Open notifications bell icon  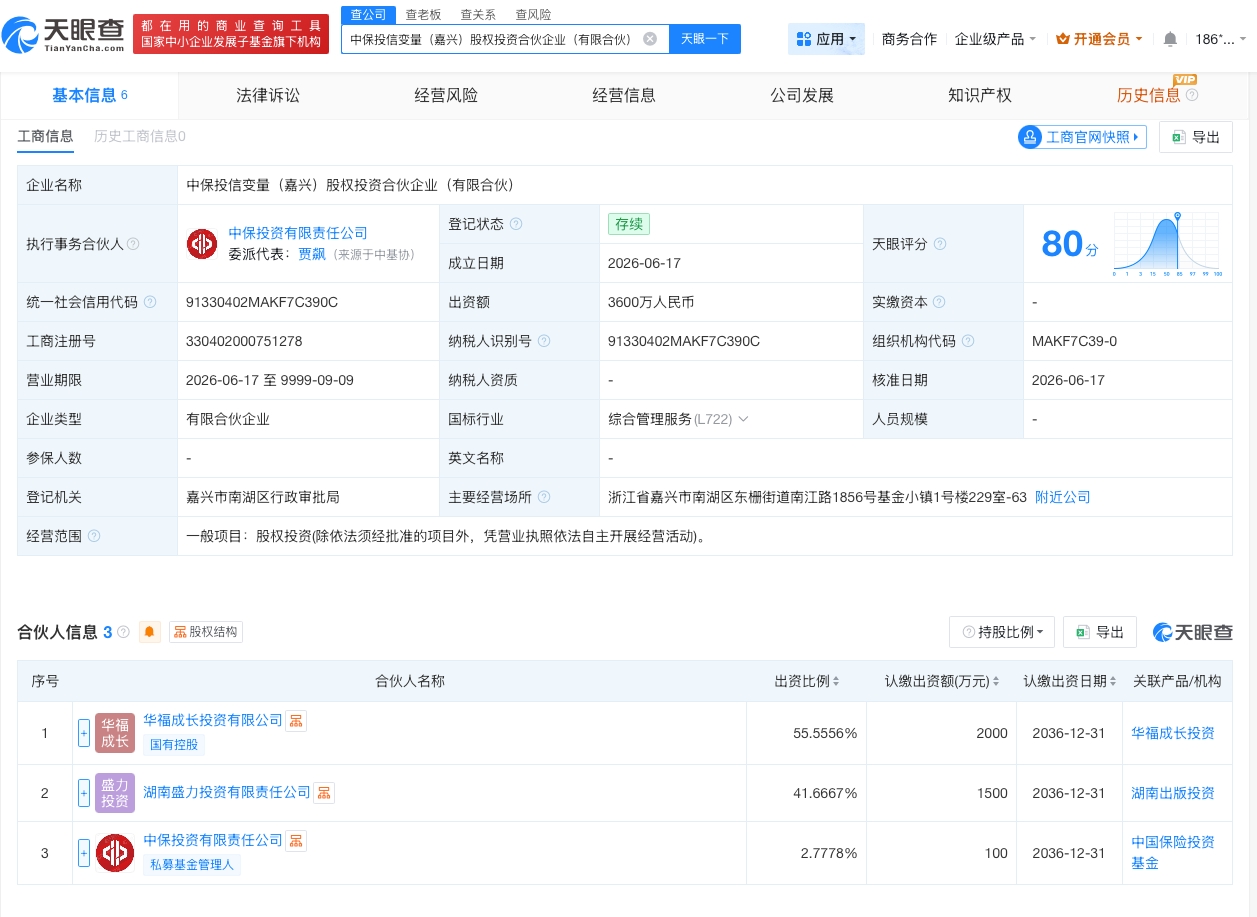click(x=1170, y=39)
